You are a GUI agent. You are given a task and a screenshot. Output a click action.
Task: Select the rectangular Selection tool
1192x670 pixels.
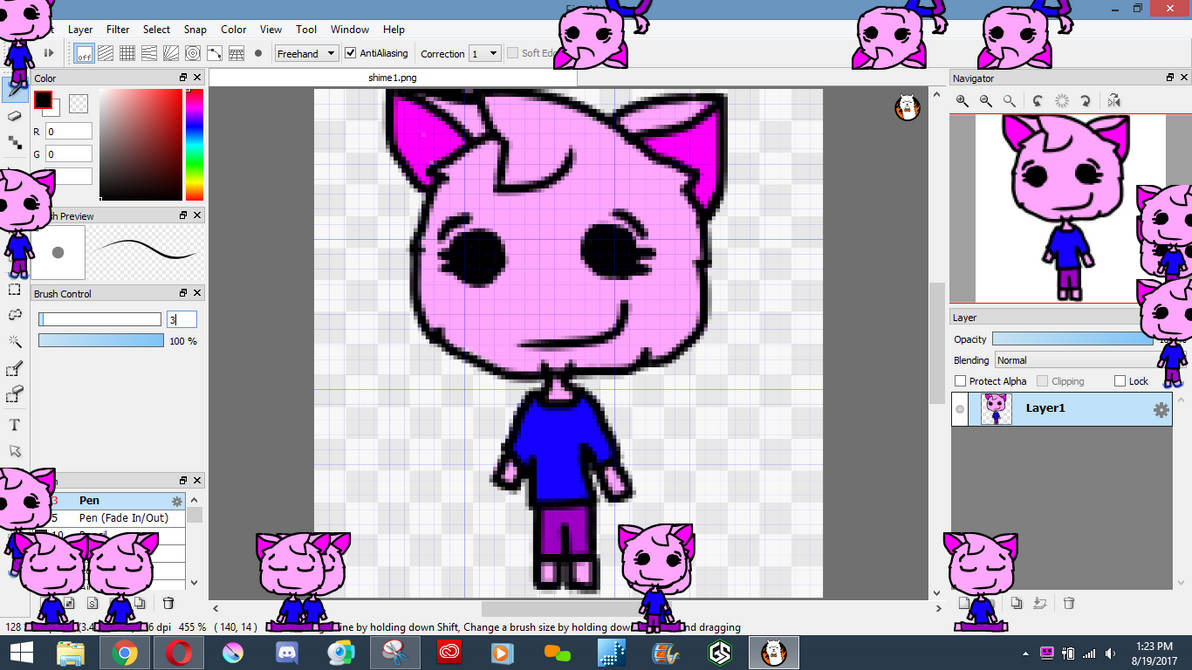(14, 291)
